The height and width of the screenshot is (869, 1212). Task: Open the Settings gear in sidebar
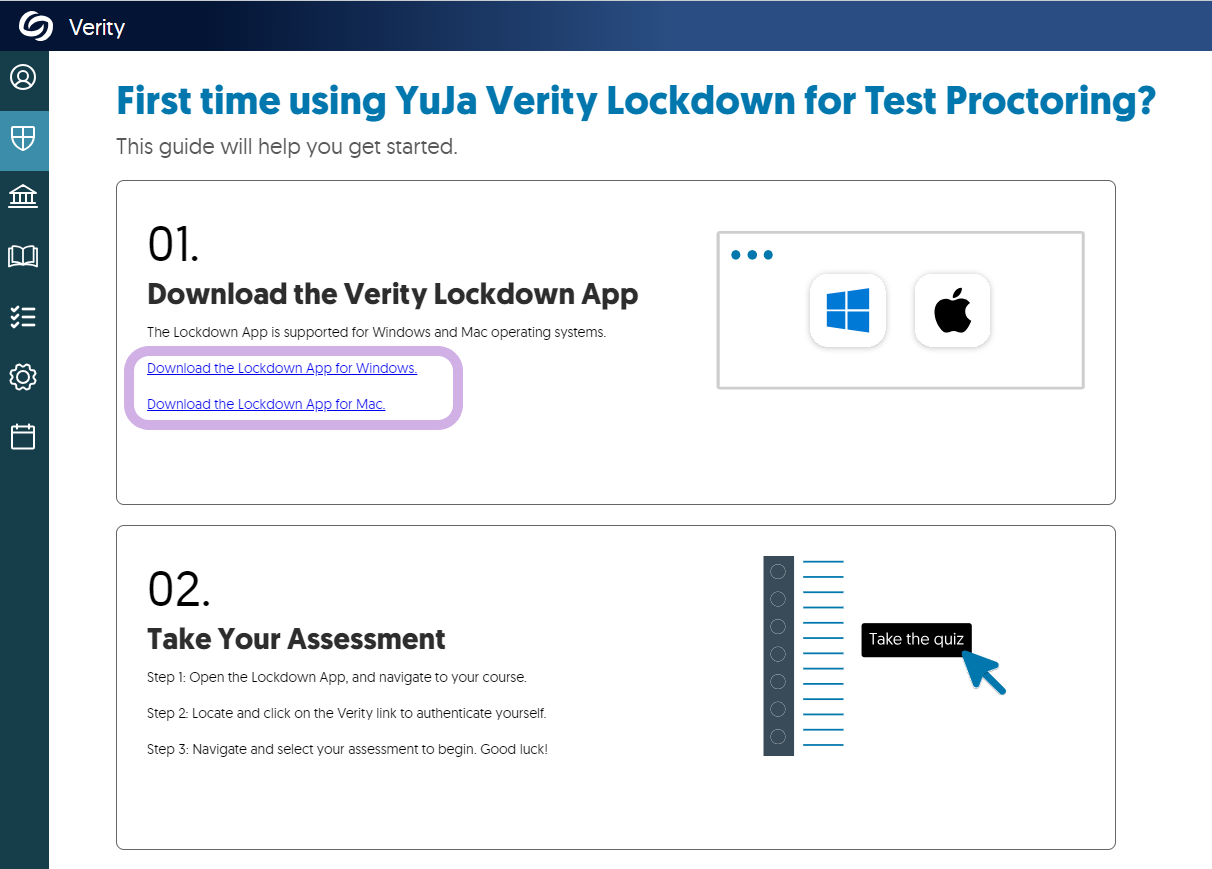click(x=23, y=377)
